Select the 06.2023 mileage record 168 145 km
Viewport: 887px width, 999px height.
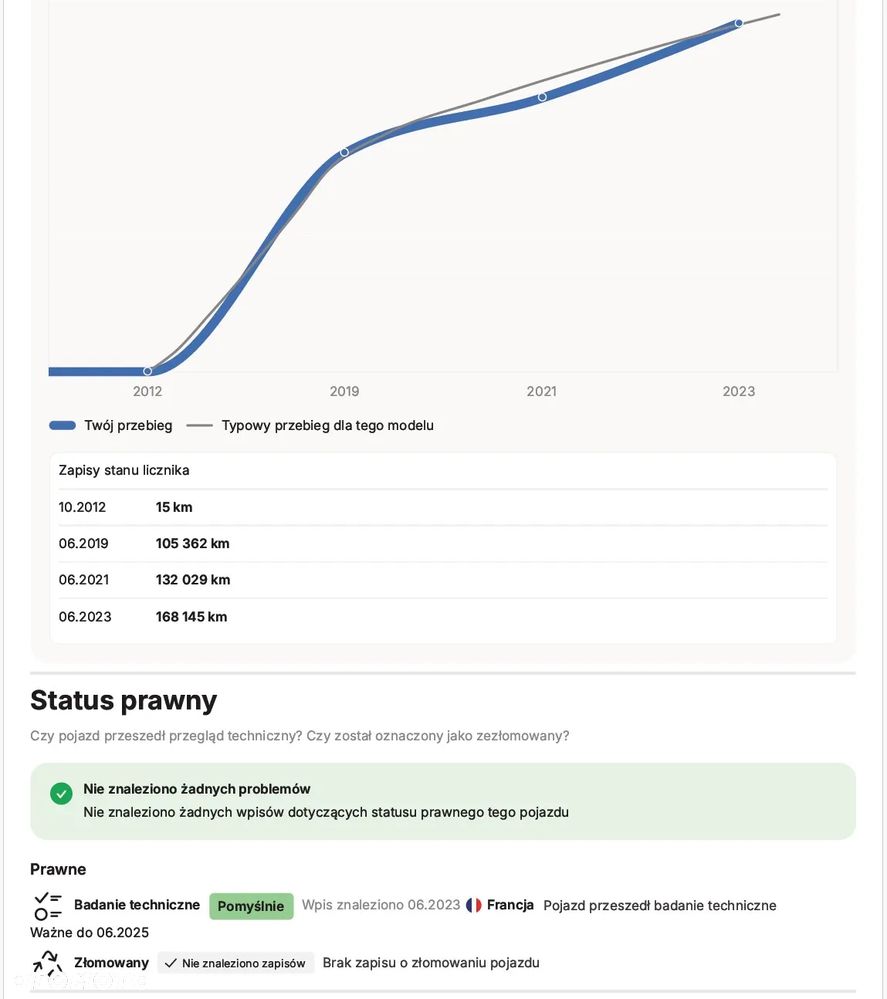point(191,617)
